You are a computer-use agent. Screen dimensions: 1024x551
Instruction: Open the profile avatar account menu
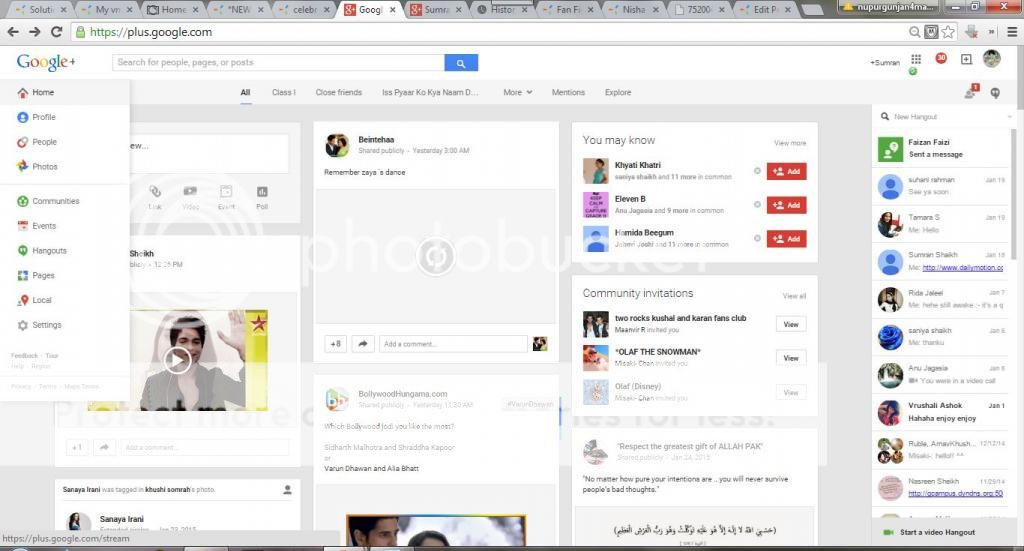[991, 60]
